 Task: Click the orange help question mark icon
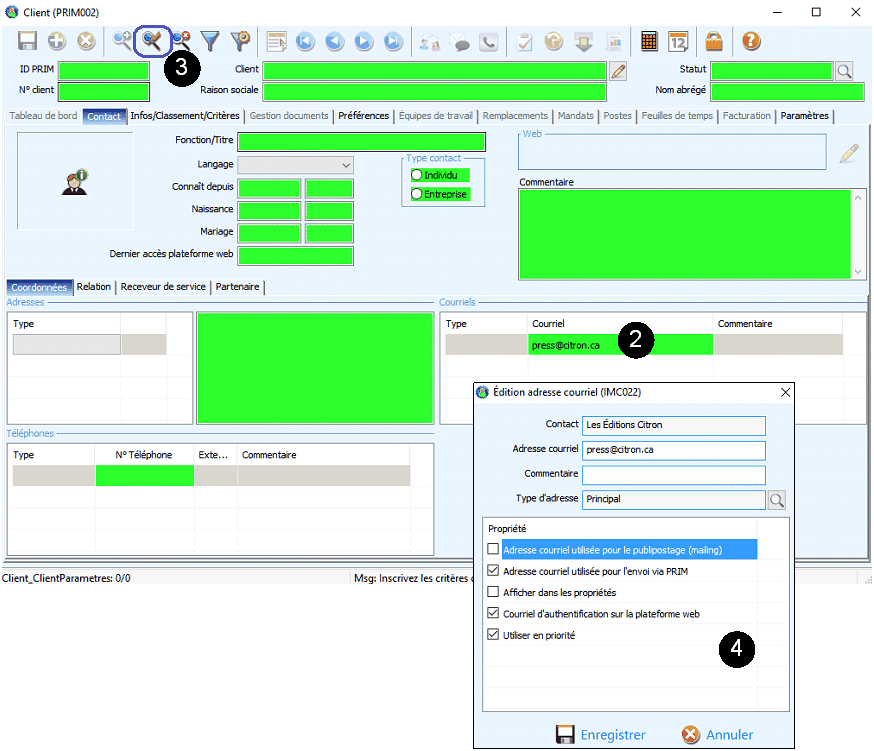coord(751,41)
